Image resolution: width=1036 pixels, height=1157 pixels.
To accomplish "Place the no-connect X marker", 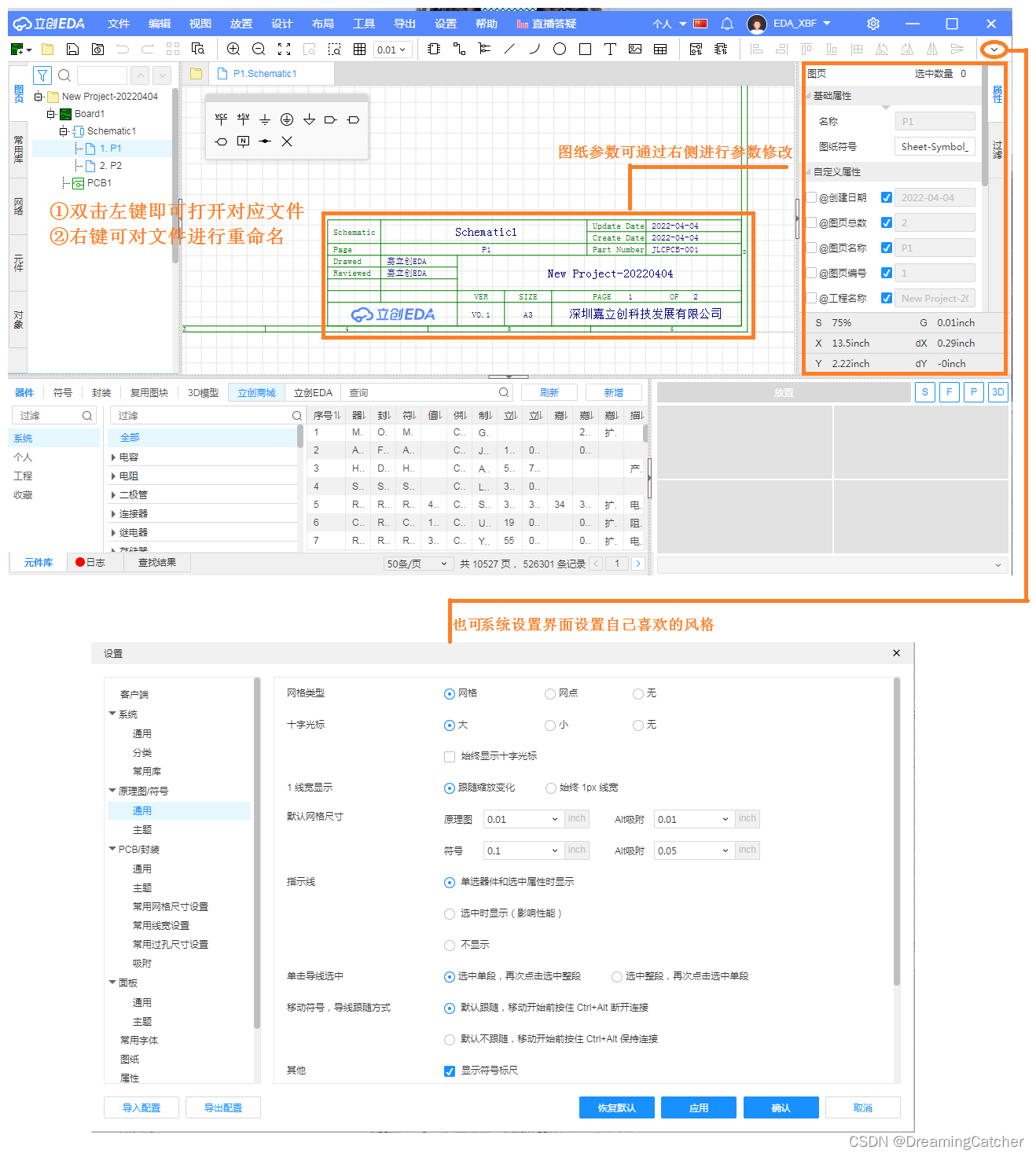I will pos(287,141).
